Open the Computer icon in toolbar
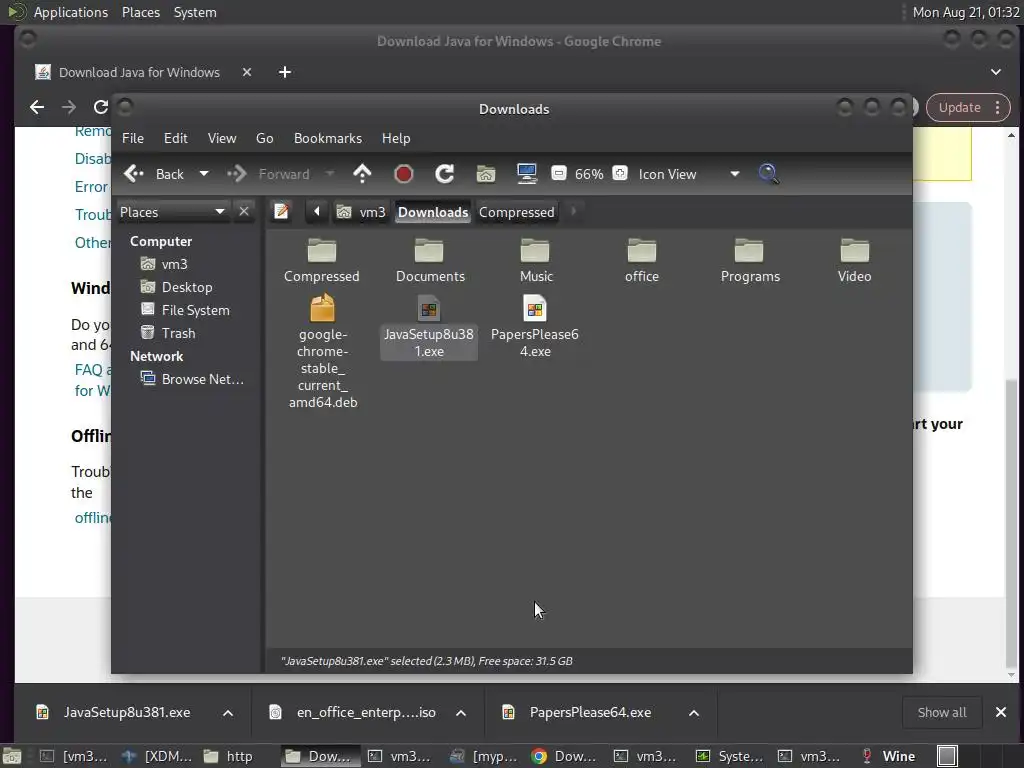 [x=526, y=174]
